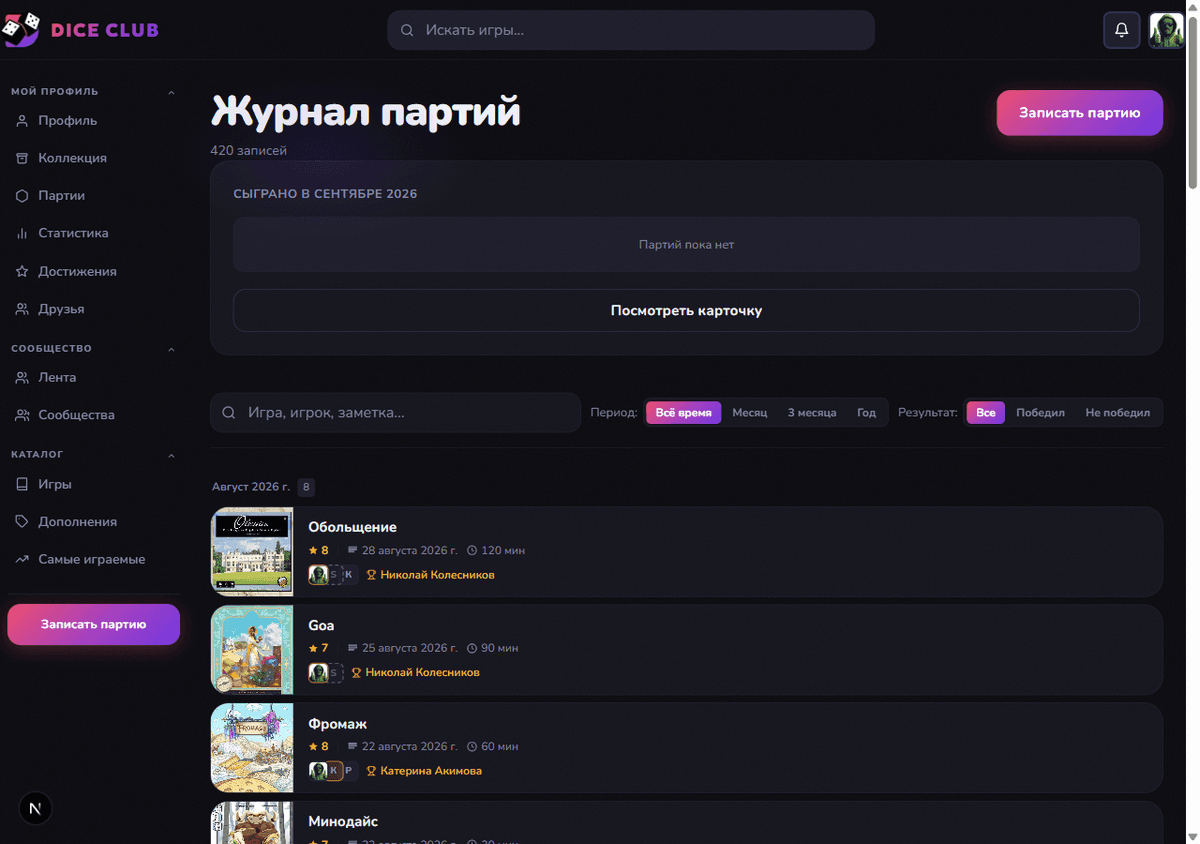The height and width of the screenshot is (844, 1200).
Task: Click the Dice Club logo icon
Action: pos(21,30)
